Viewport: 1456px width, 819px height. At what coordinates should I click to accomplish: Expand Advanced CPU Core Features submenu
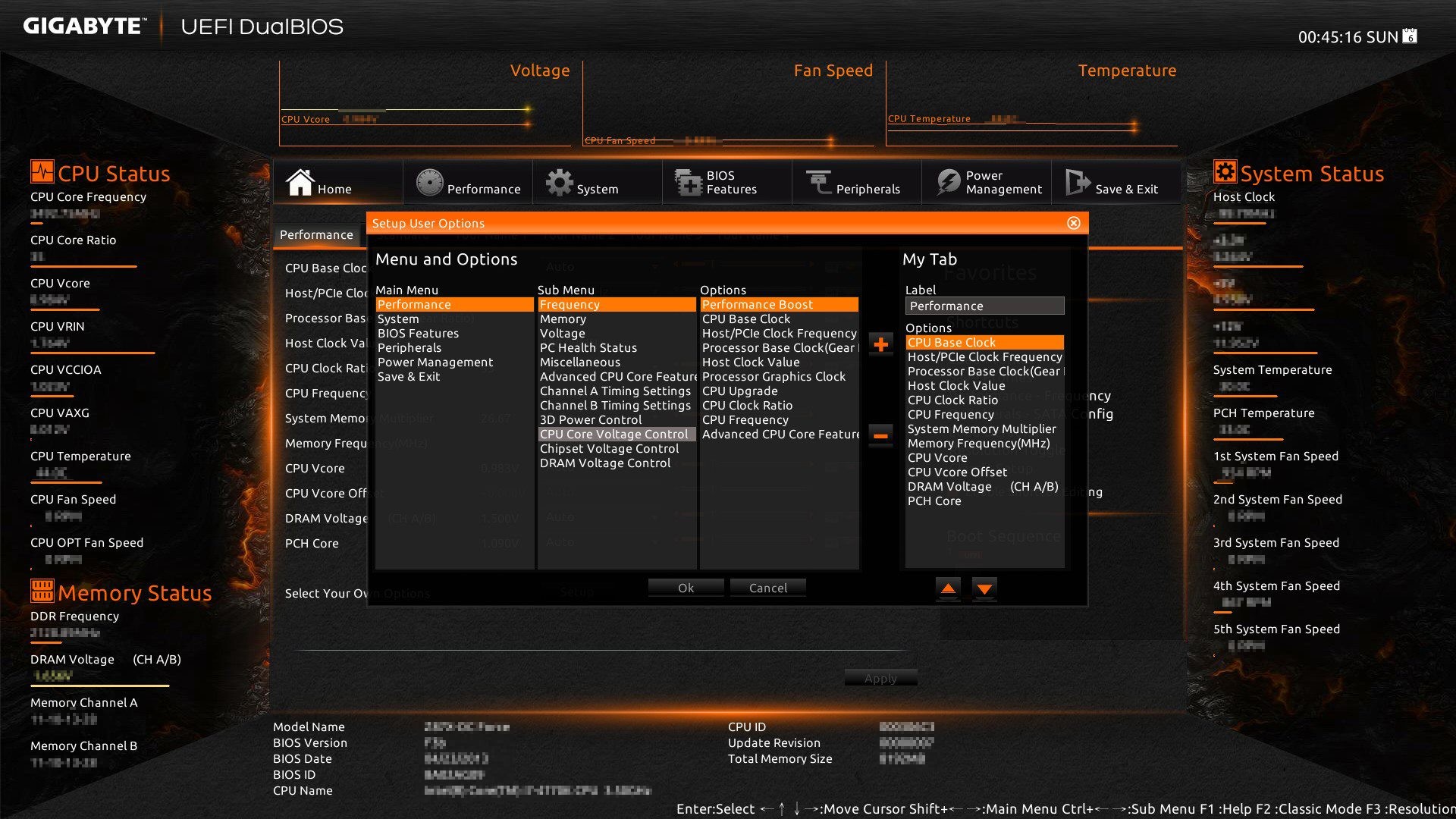pyautogui.click(x=614, y=376)
